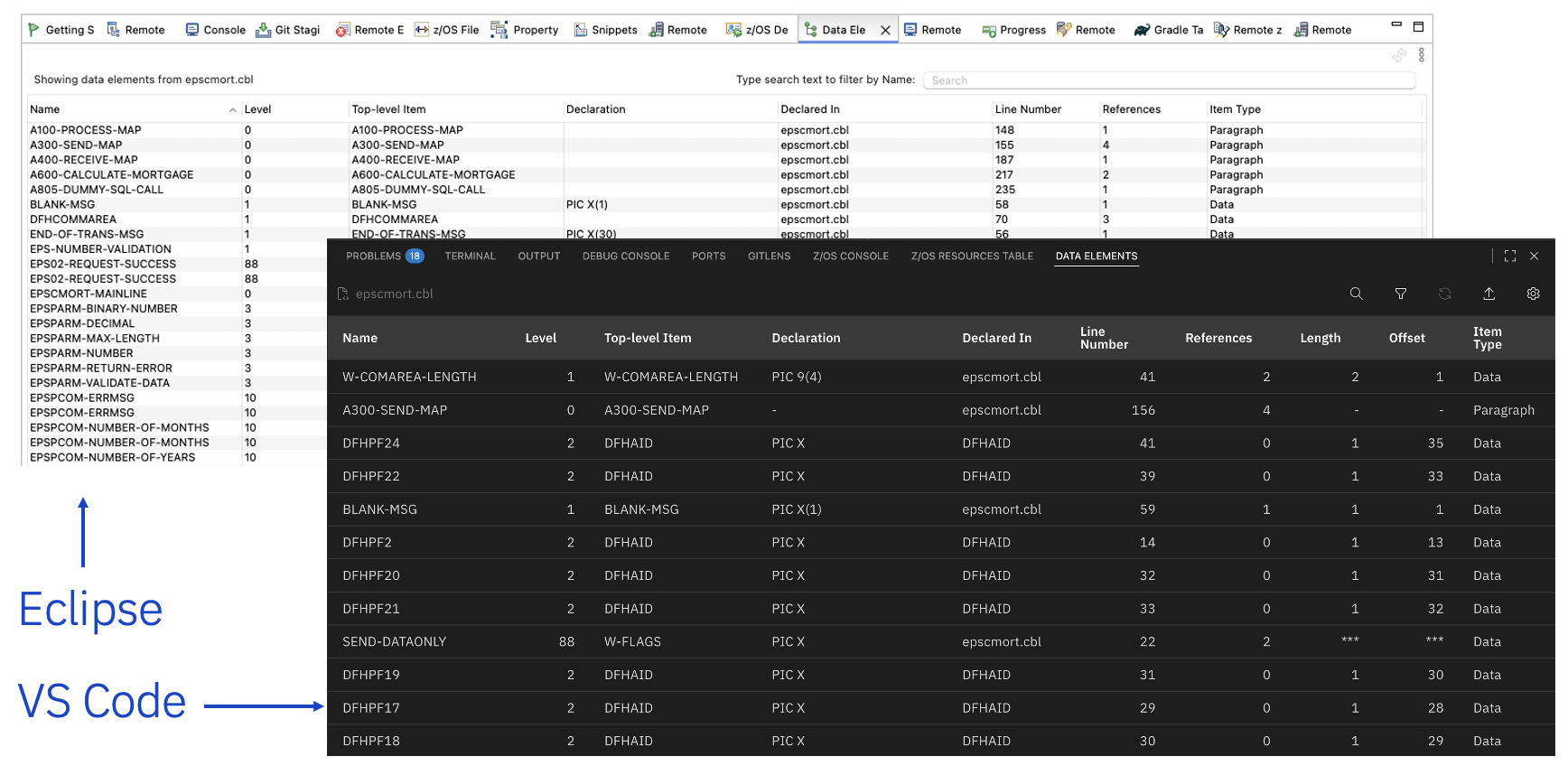Click the search magnifier icon in VS Code panel
This screenshot has height=775, width=1568.
click(1356, 294)
